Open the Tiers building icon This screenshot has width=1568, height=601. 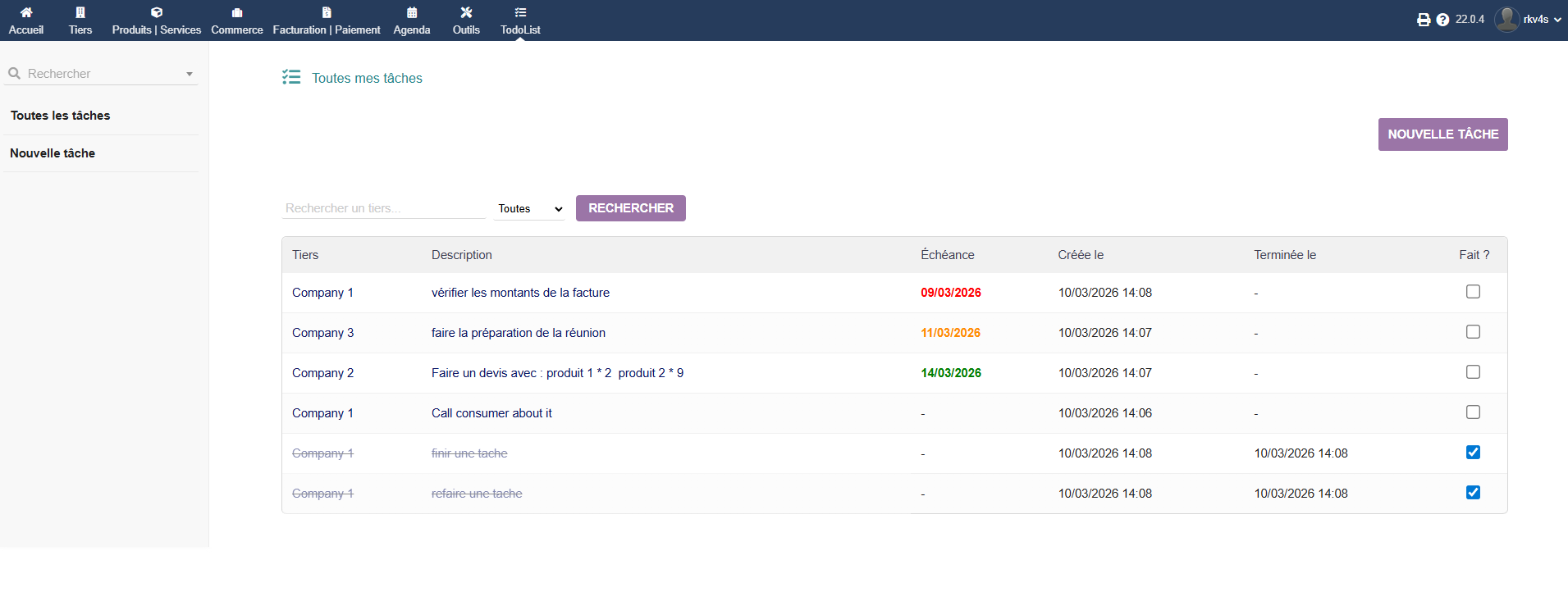80,13
